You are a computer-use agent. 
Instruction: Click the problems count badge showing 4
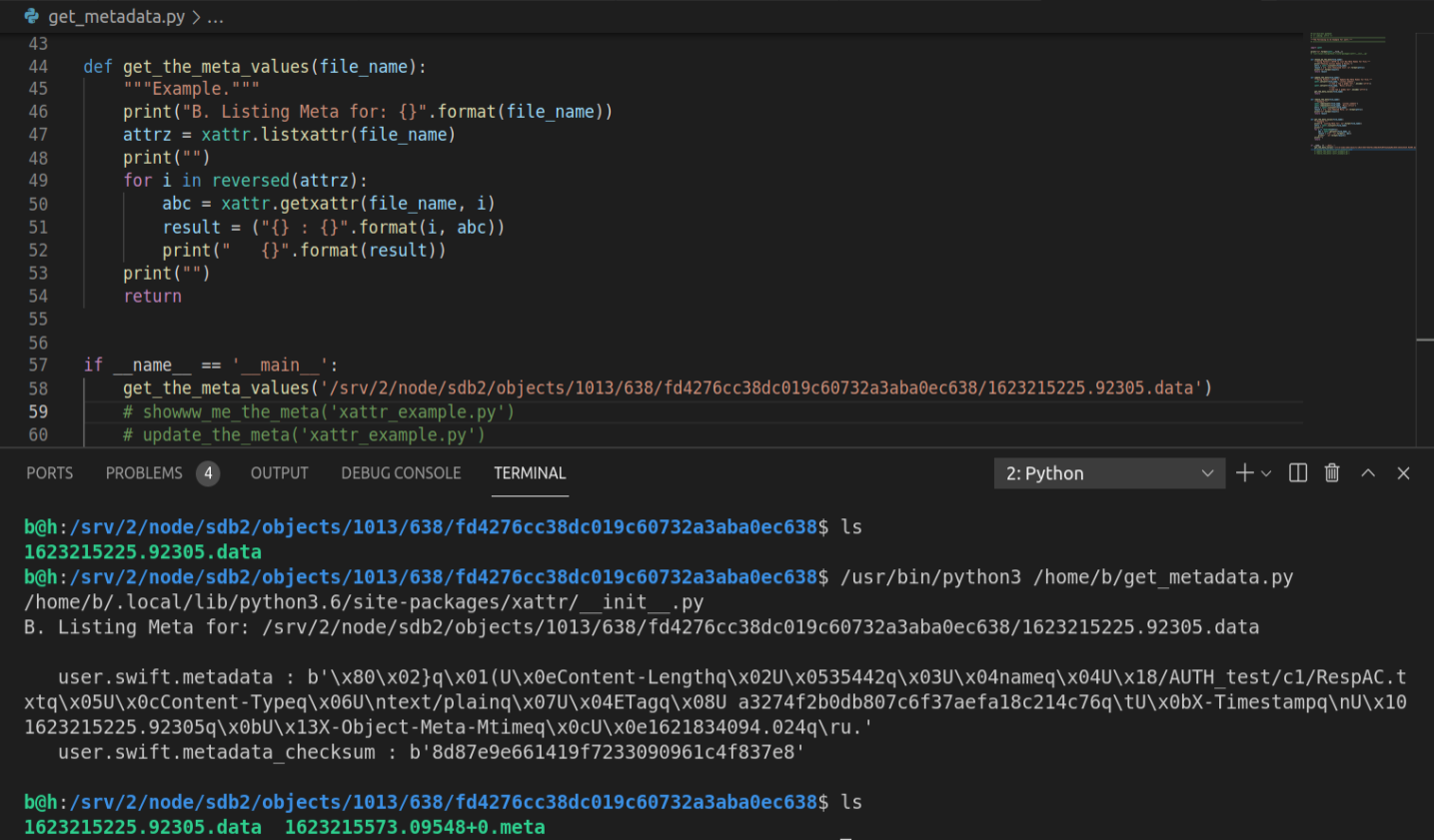point(208,473)
